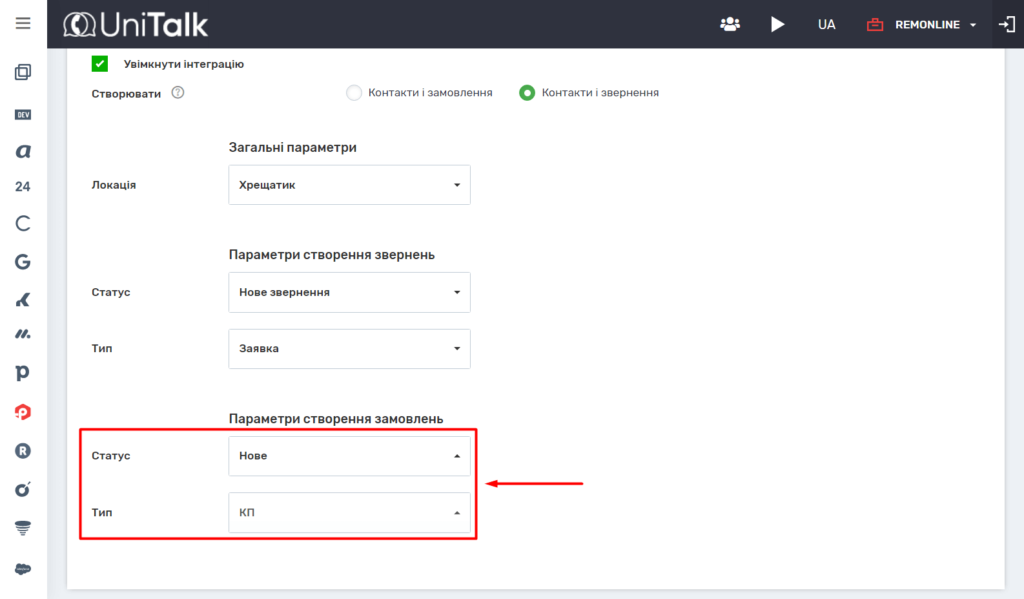Screen dimensions: 1024x599
Task: Click the users group icon
Action: [730, 24]
